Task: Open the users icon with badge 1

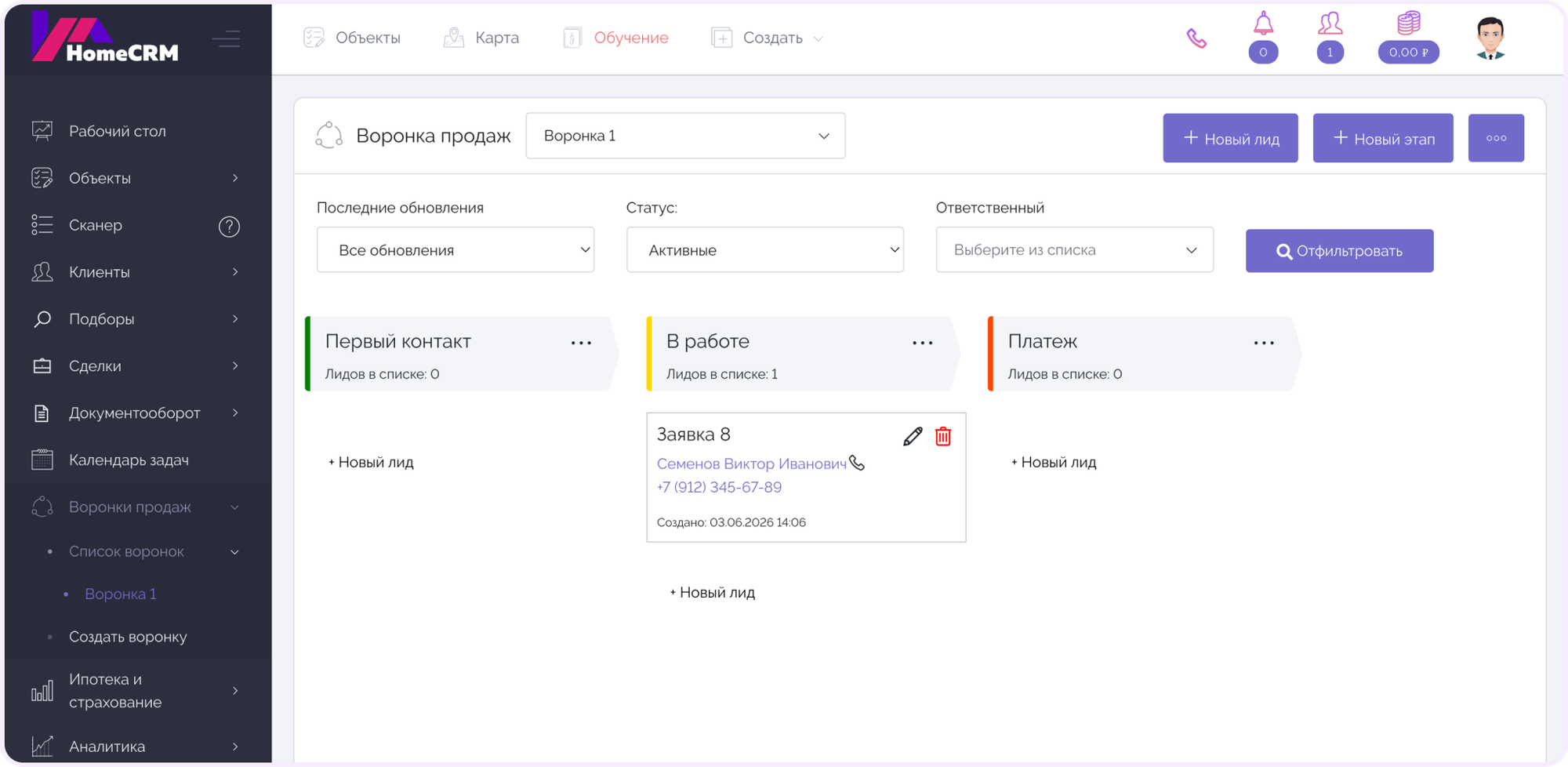Action: (x=1330, y=24)
